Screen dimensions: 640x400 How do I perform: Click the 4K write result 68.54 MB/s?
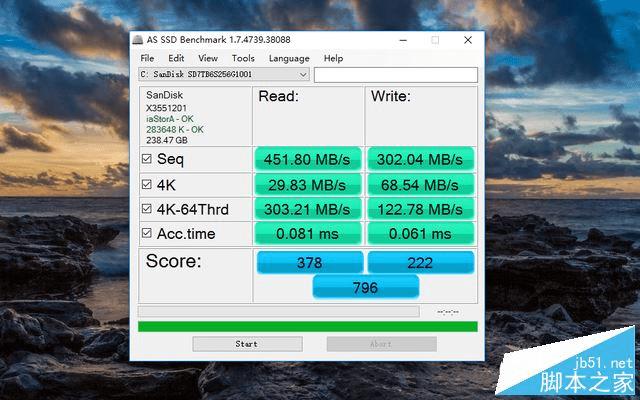(420, 185)
